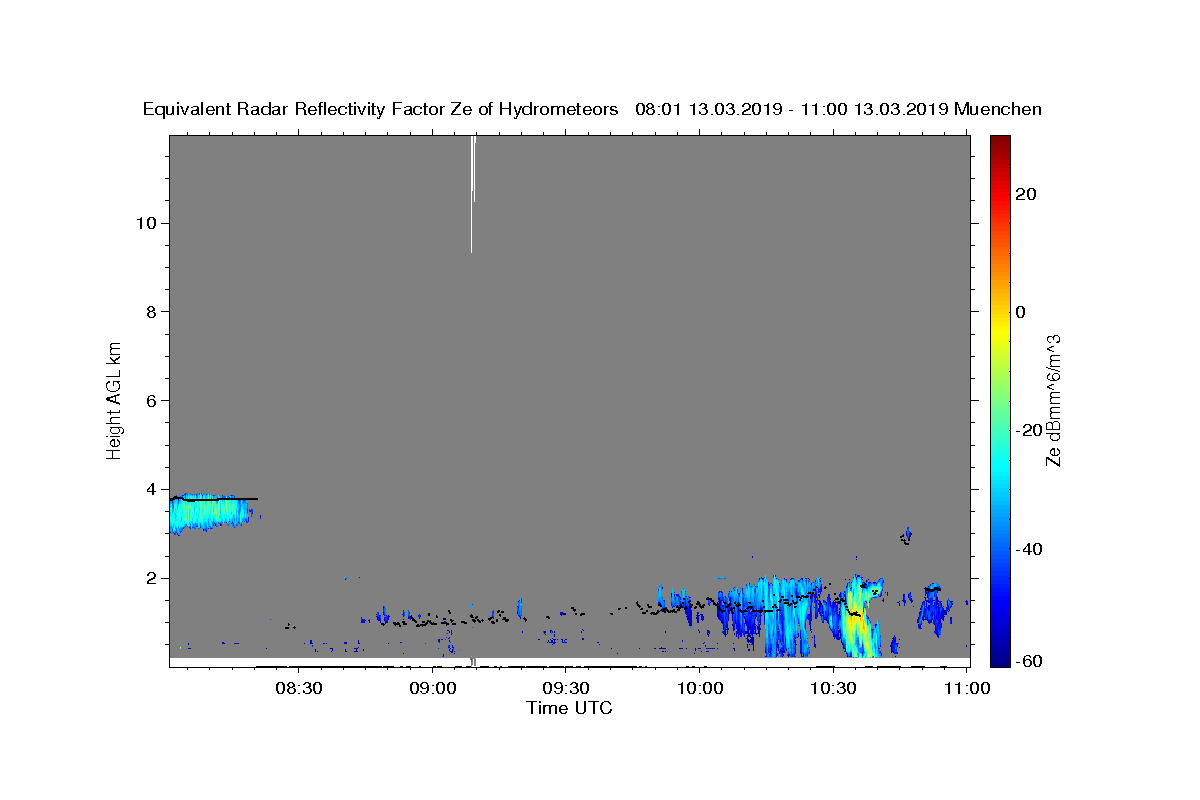1200x800 pixels.
Task: Click the 08:30 time tick label
Action: tap(301, 688)
